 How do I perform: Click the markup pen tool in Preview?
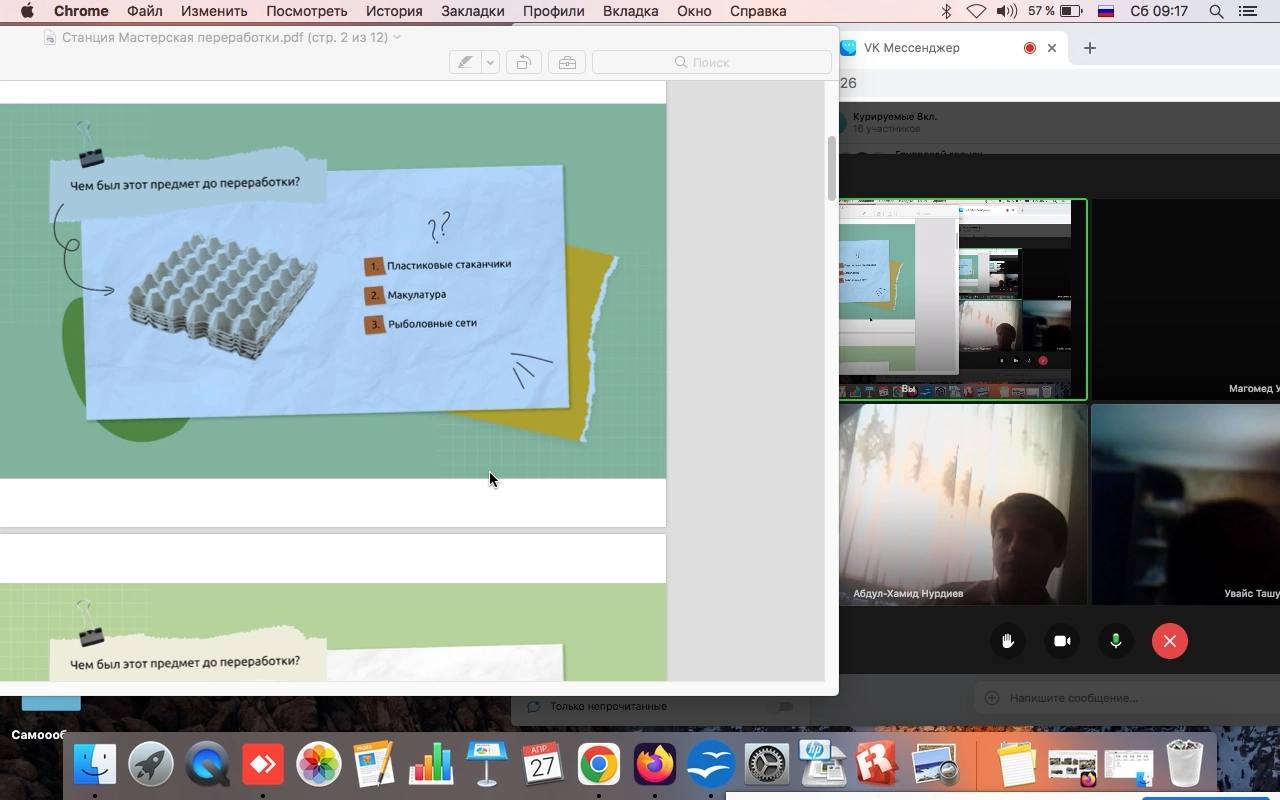coord(465,62)
